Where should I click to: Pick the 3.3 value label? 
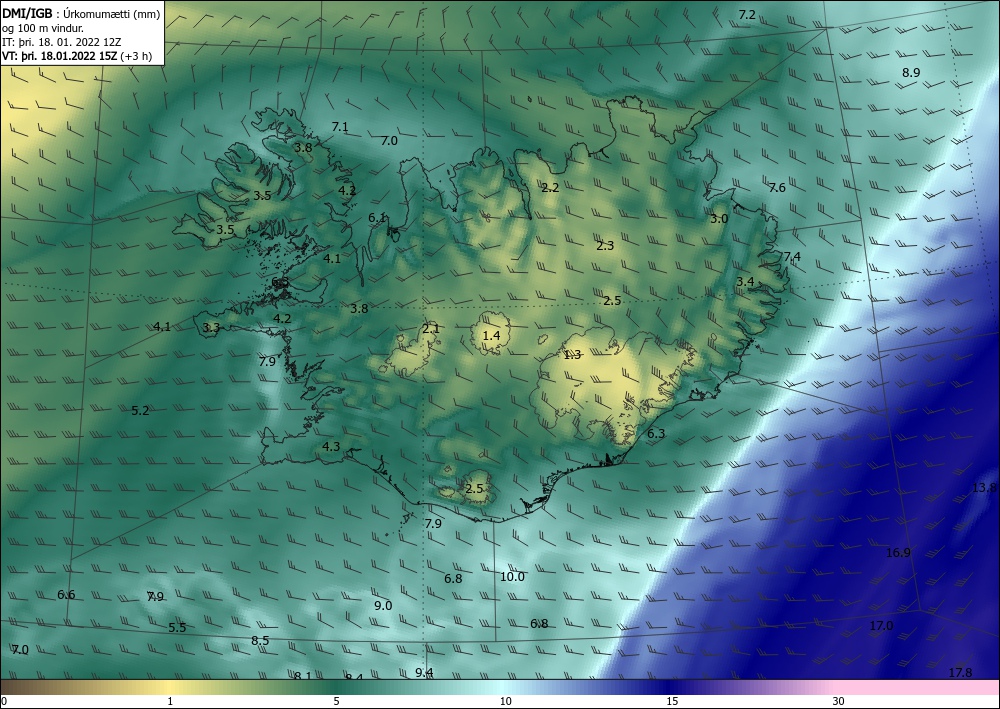click(211, 328)
